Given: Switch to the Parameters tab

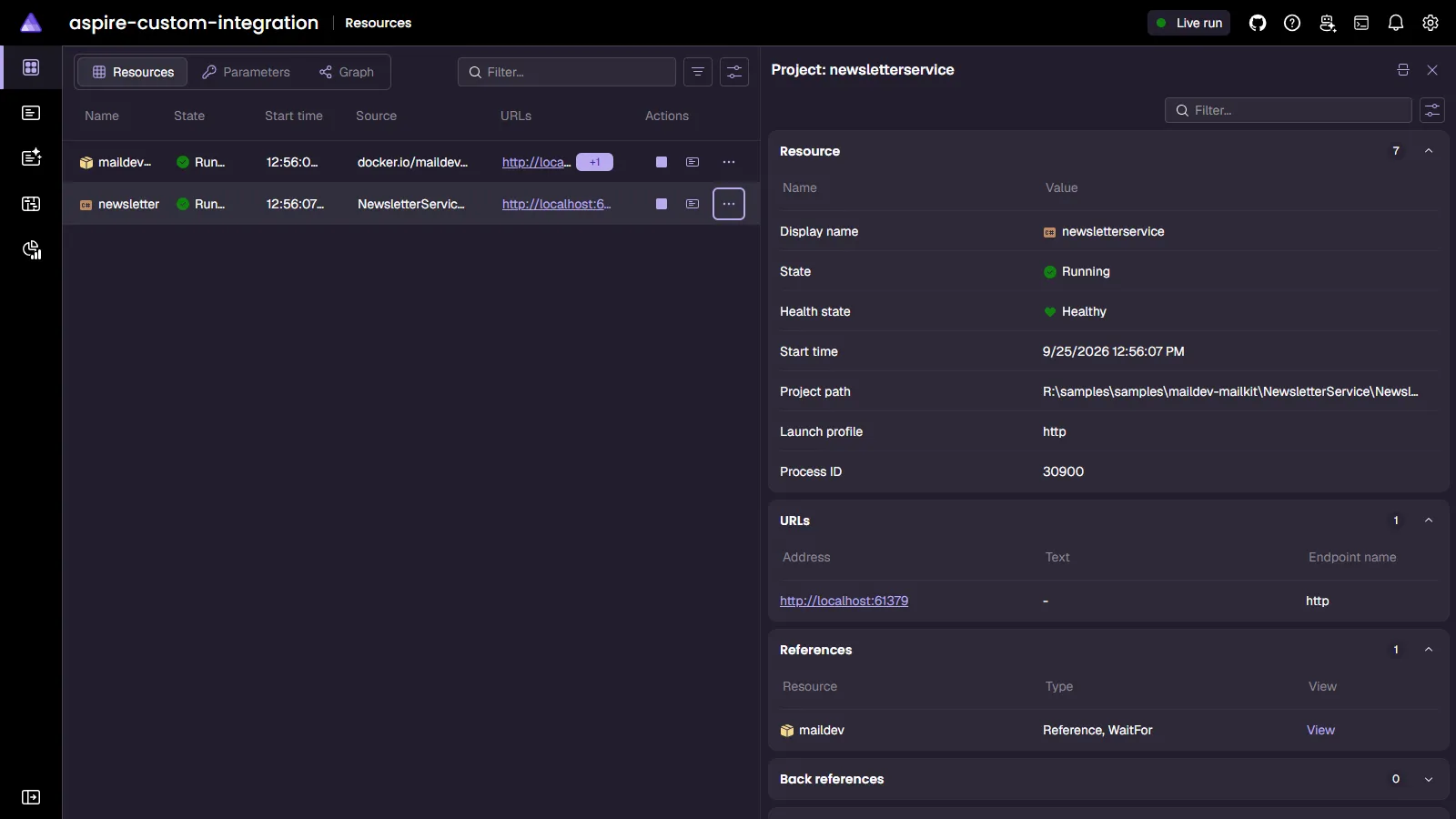Looking at the screenshot, I should [246, 72].
